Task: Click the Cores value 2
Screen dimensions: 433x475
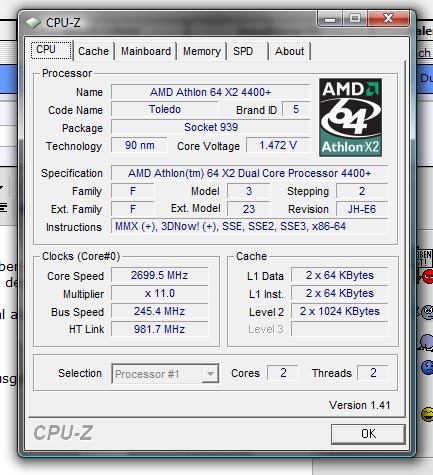Action: click(283, 372)
